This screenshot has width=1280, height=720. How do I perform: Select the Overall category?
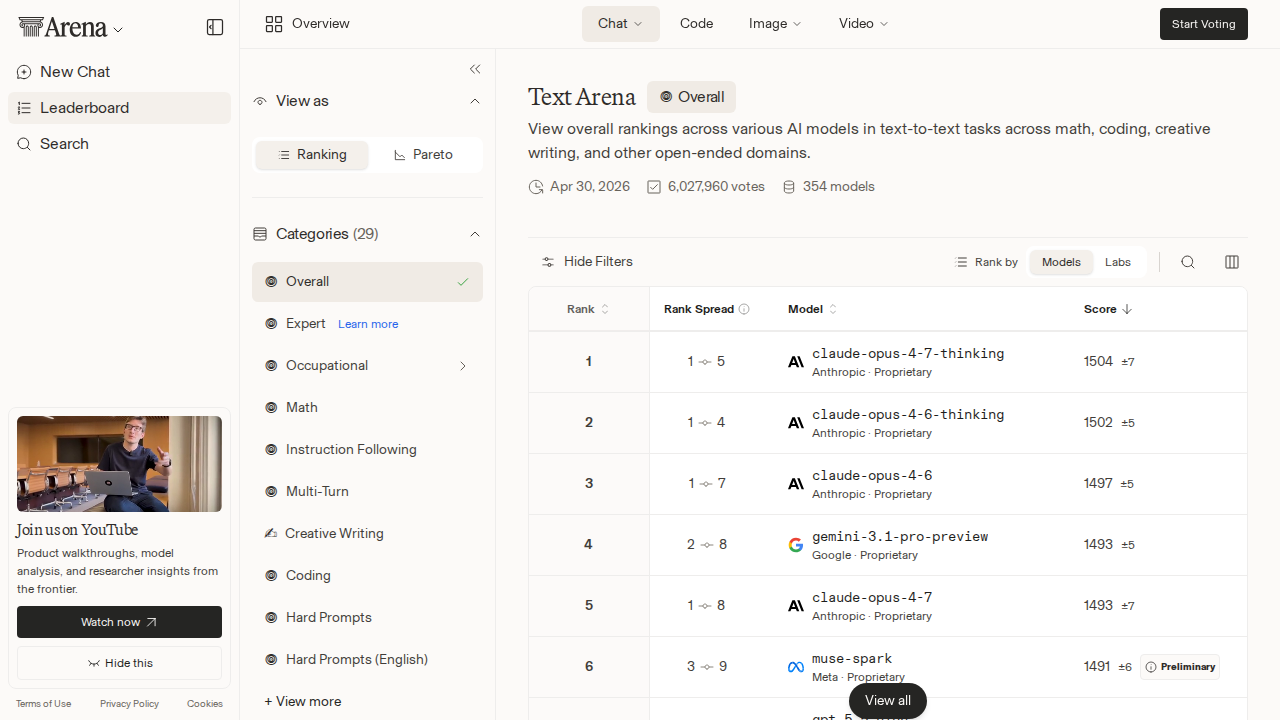coord(367,282)
